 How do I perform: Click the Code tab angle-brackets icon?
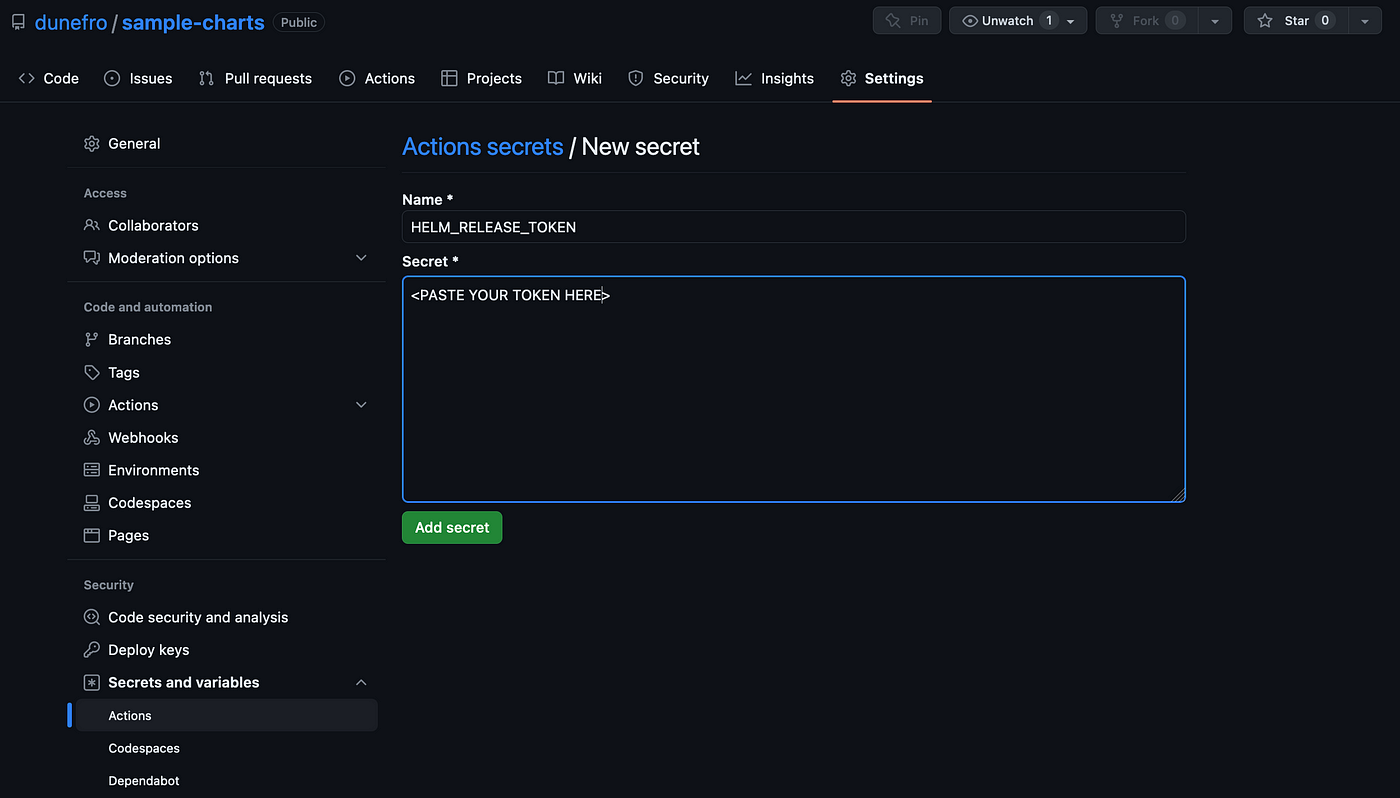click(27, 78)
